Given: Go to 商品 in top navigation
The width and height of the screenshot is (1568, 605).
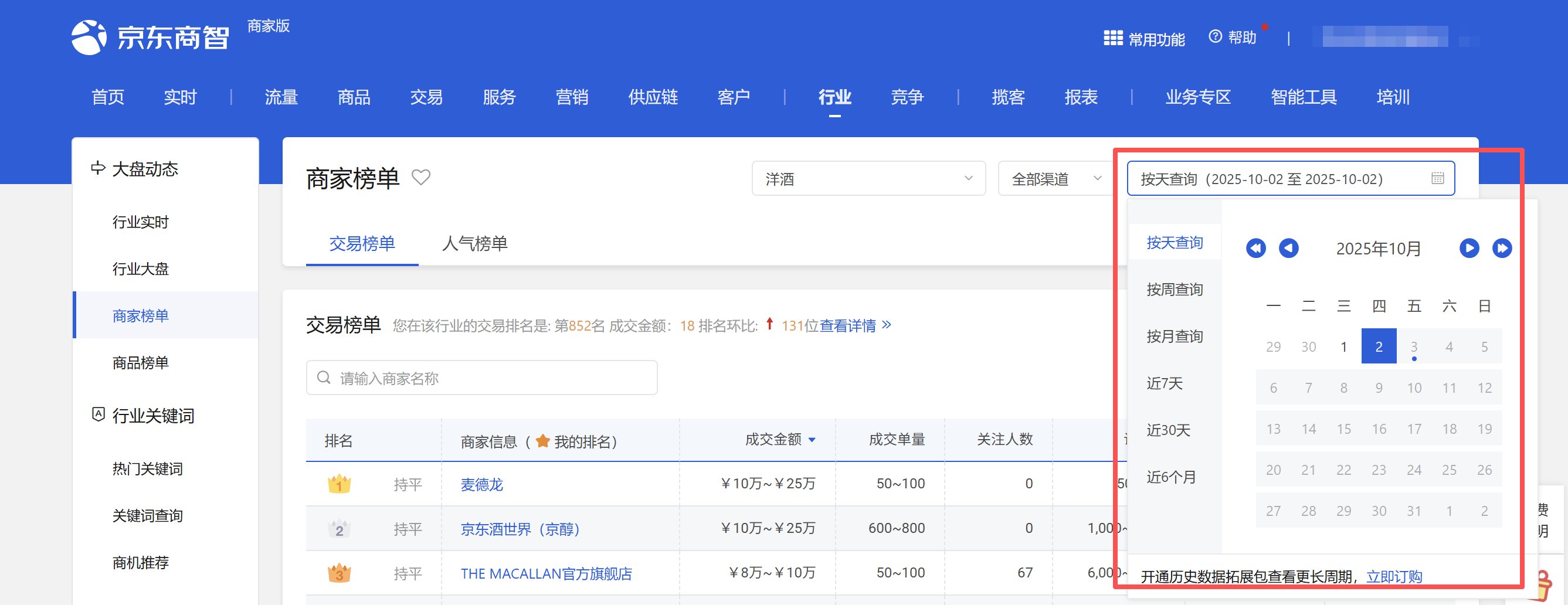Looking at the screenshot, I should (x=354, y=97).
